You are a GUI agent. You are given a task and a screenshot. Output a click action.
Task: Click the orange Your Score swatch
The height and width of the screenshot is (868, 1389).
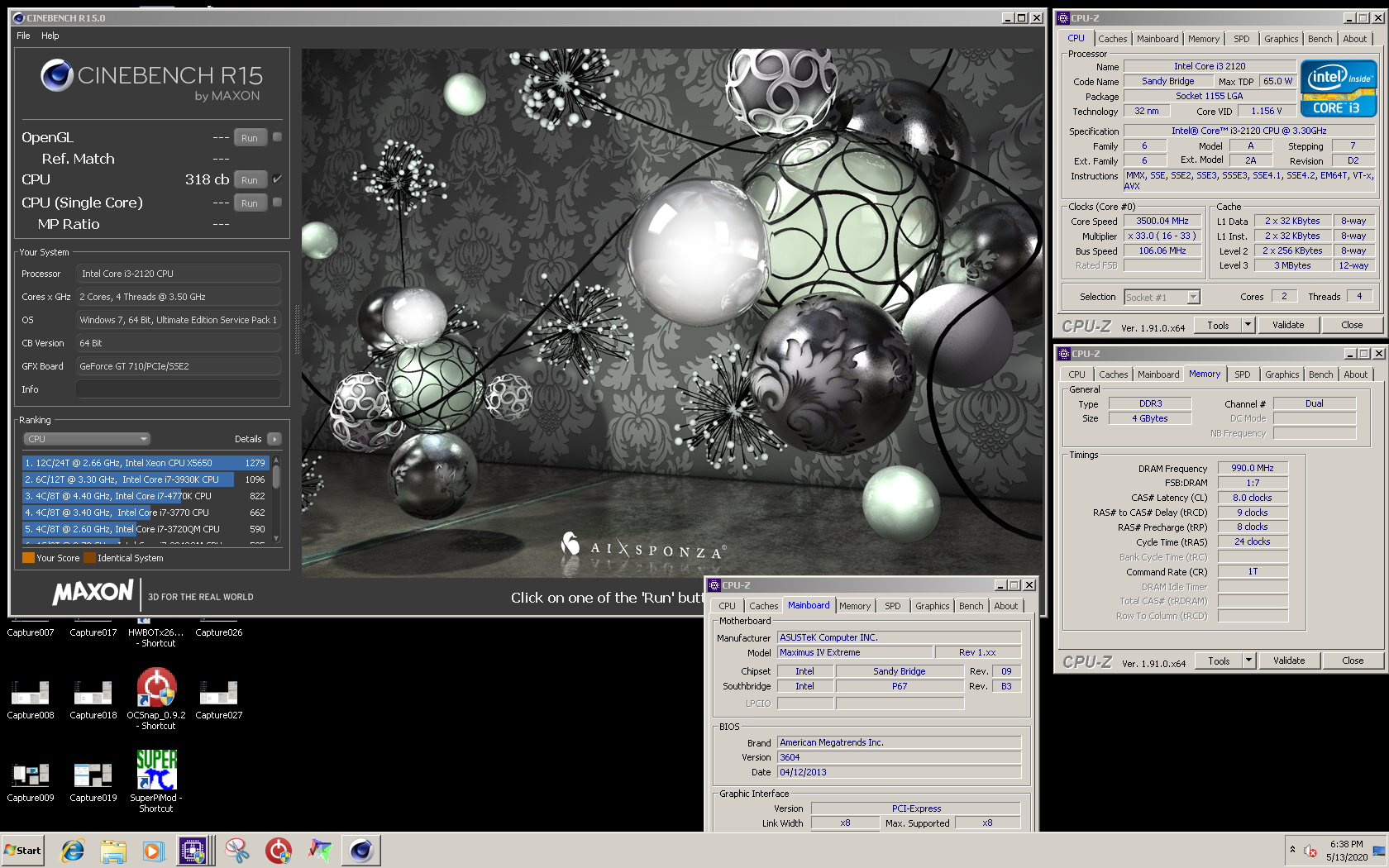point(29,558)
